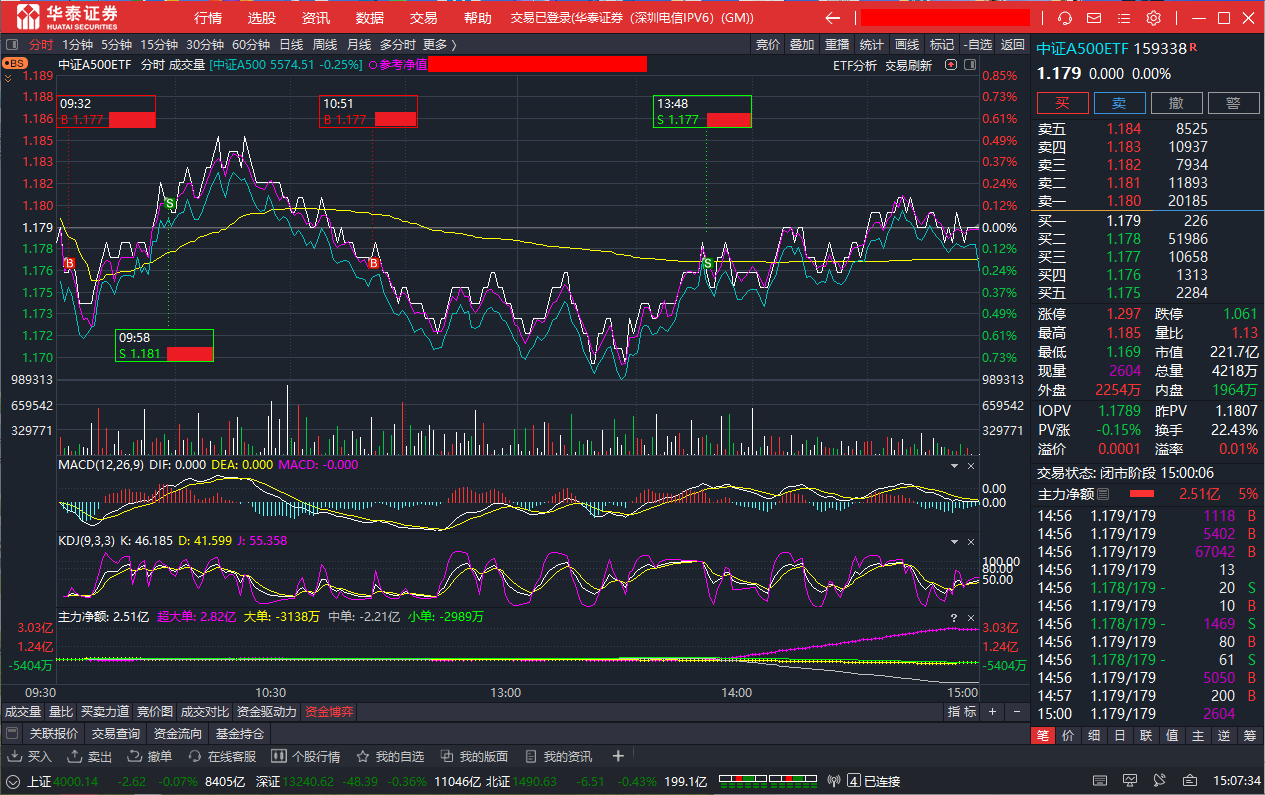
Task: Click the BS trade markers badge
Action: click(15, 63)
